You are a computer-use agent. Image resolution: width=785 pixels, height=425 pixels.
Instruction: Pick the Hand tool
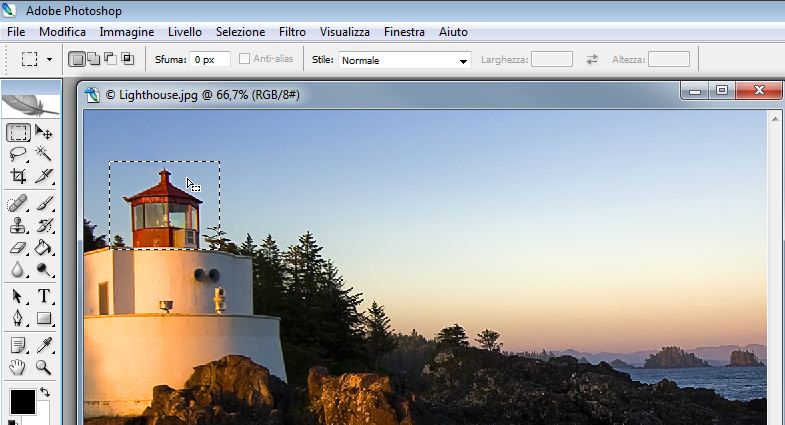(x=18, y=367)
